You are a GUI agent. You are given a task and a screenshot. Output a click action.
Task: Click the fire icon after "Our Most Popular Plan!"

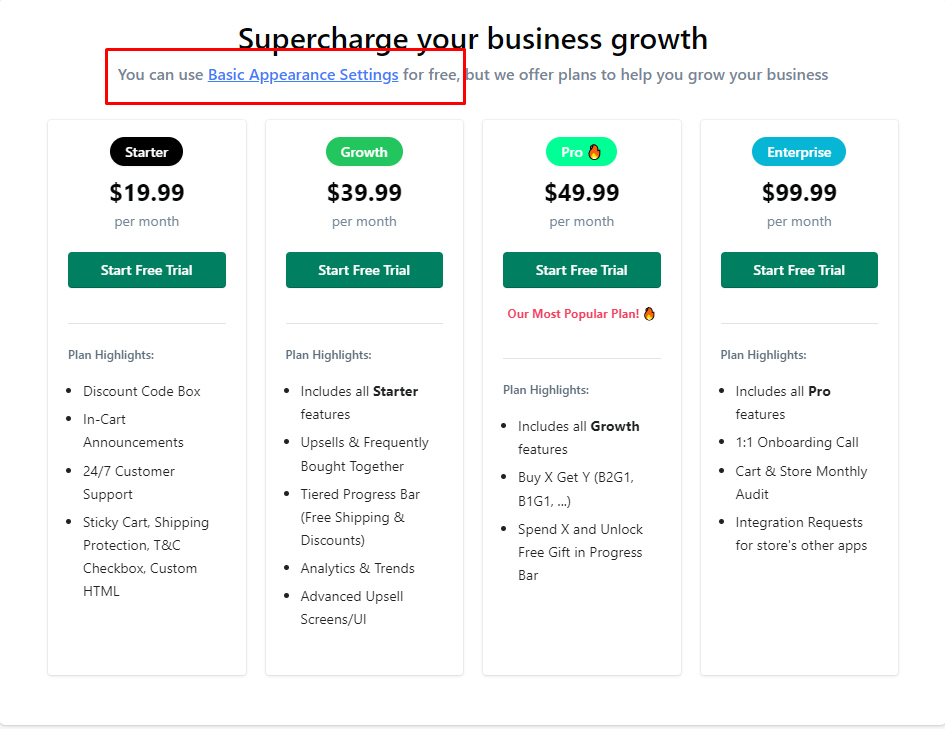click(649, 314)
